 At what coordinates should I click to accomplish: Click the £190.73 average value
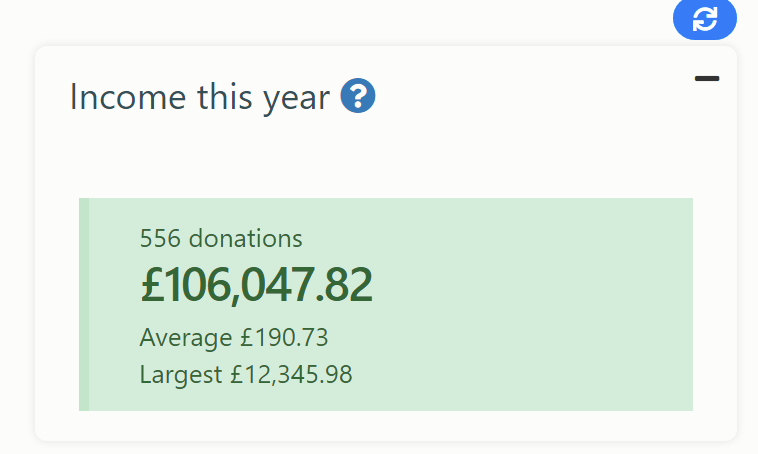[285, 337]
